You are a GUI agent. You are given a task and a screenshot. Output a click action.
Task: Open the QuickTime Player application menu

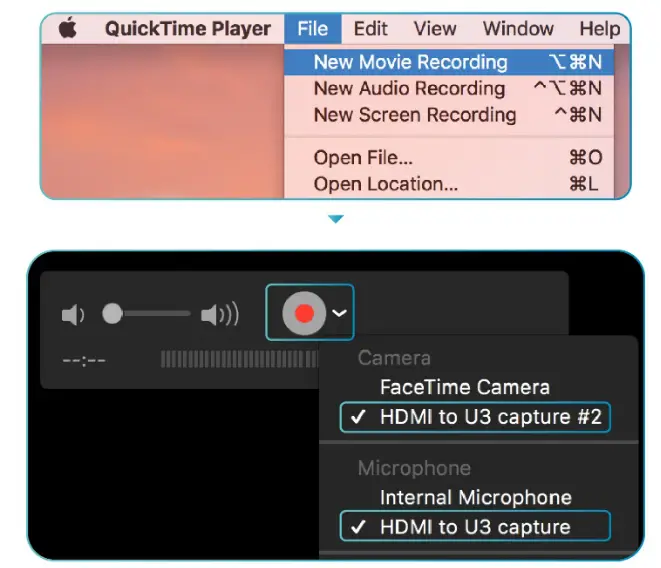click(188, 29)
